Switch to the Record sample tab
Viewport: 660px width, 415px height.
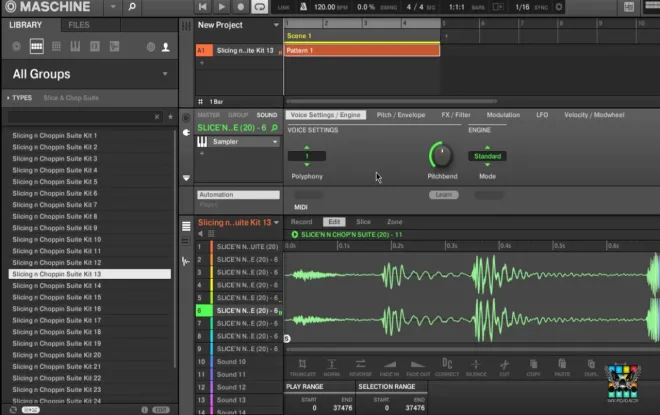[301, 222]
